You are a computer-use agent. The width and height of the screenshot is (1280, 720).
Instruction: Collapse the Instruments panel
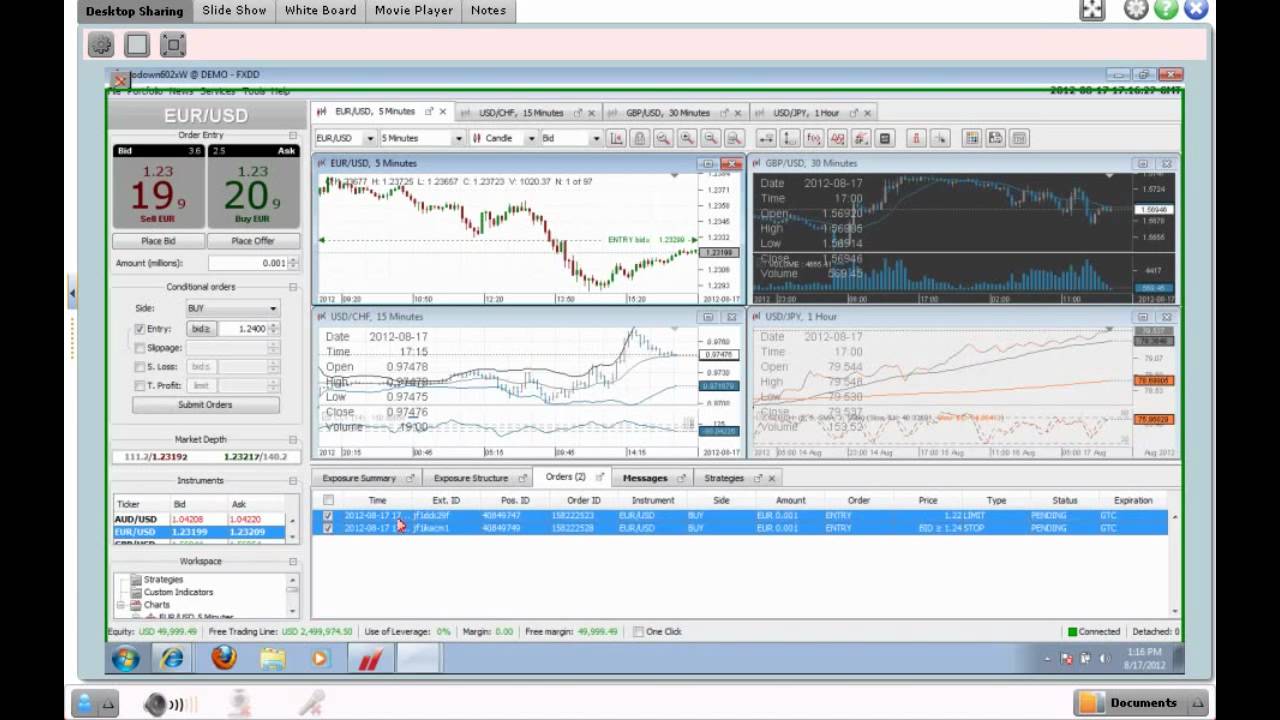pos(293,481)
